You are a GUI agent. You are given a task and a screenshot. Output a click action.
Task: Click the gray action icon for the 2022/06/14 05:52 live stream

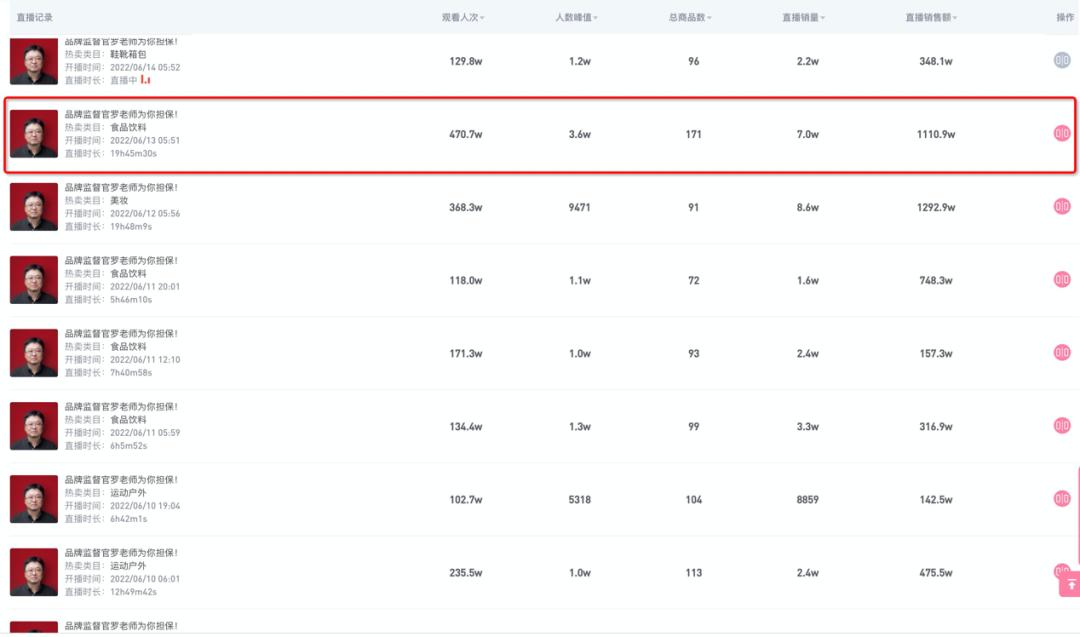(x=1062, y=60)
